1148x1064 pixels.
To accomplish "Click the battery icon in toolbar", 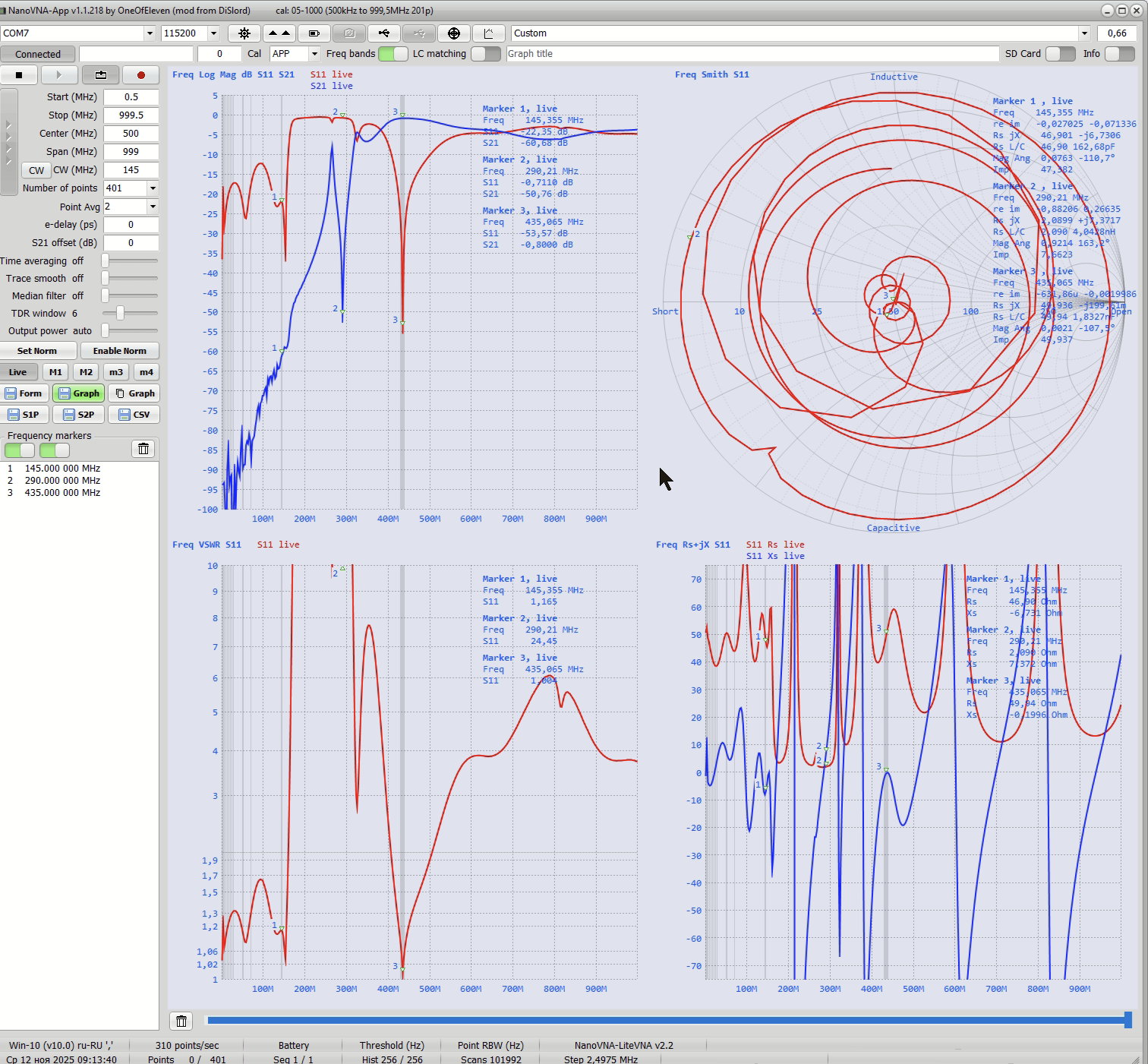I will tap(314, 33).
